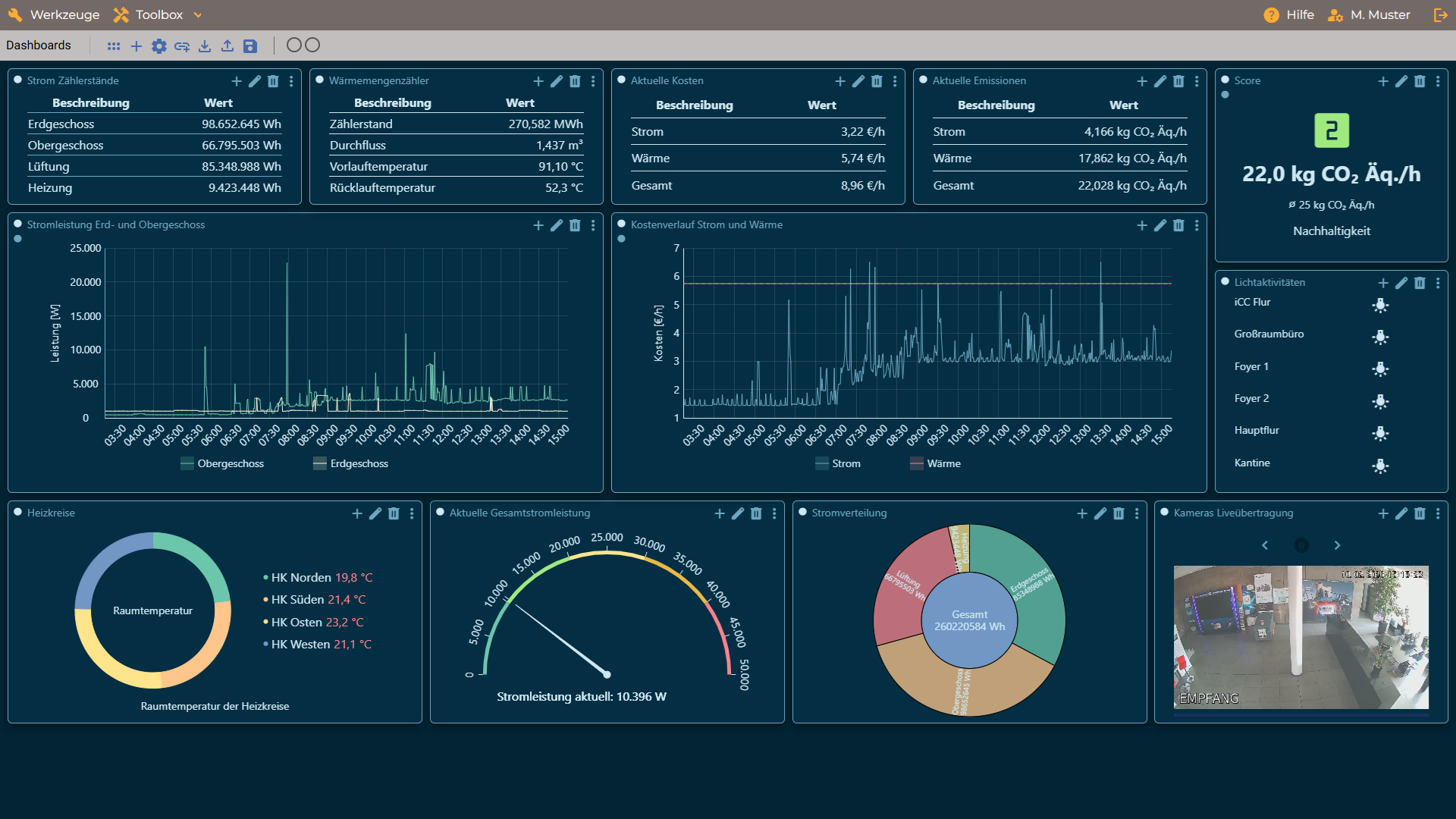Viewport: 1456px width, 819px height.
Task: Expand the Toolbox dropdown chevron
Action: [198, 15]
